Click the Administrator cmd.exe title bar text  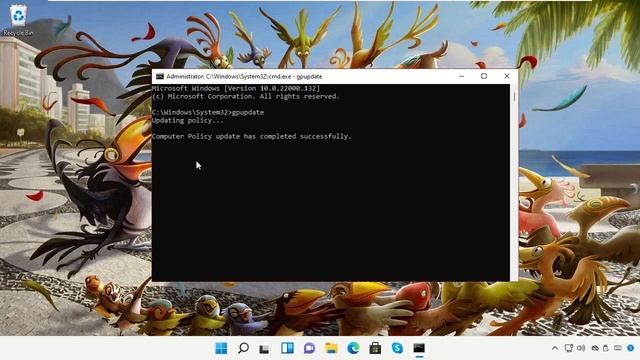(244, 76)
